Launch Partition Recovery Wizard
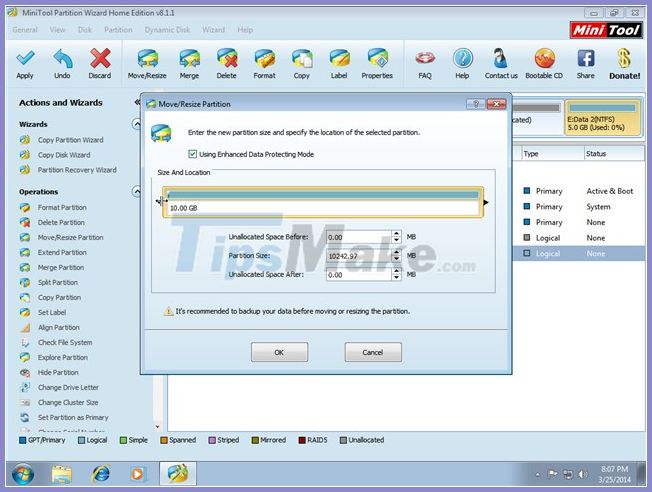Viewport: 652px width, 492px height. pos(77,170)
